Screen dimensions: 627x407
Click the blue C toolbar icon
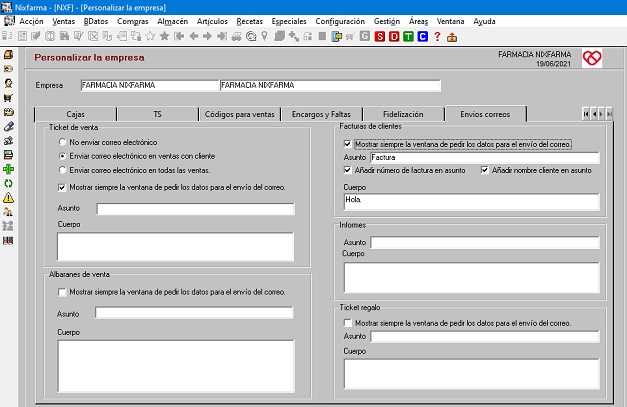[x=423, y=37]
